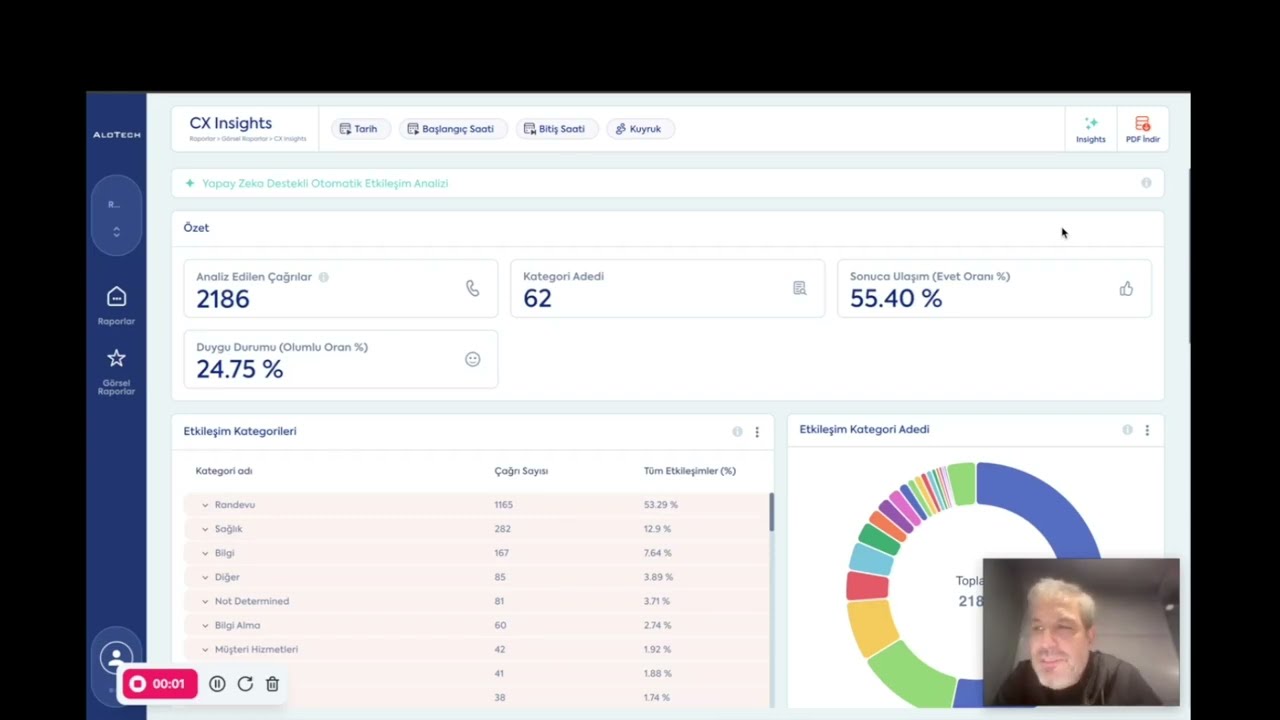Click info icon of Etkileşim Kategori Adedi panel
1280x720 pixels.
[x=1127, y=430]
